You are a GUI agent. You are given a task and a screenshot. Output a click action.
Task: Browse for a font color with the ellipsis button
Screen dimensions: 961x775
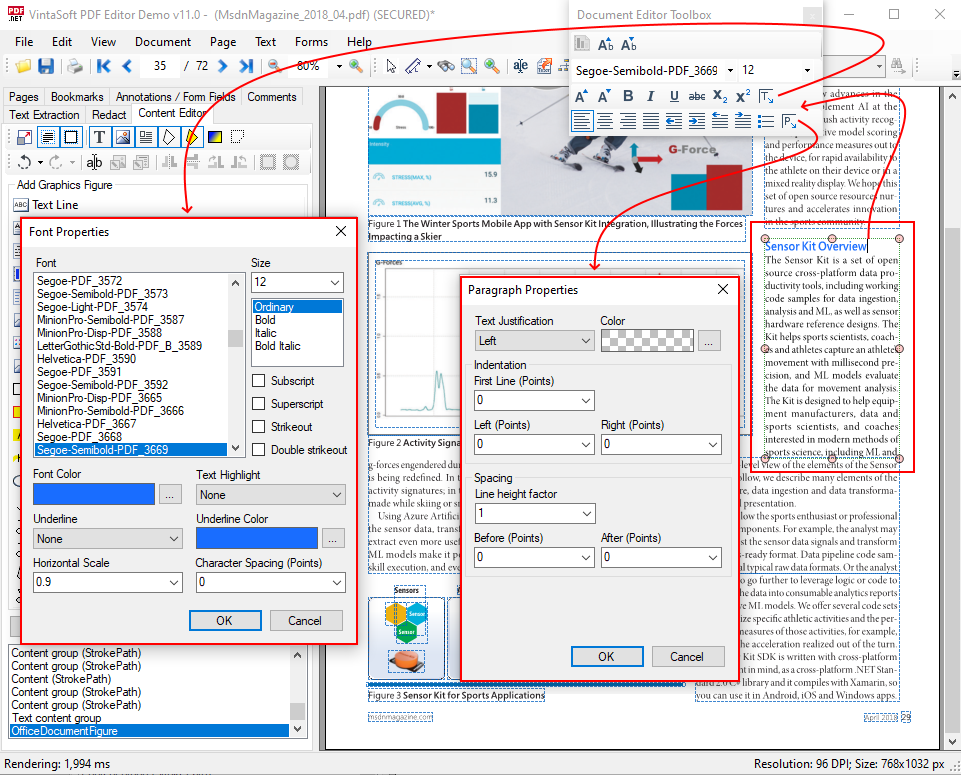click(170, 494)
